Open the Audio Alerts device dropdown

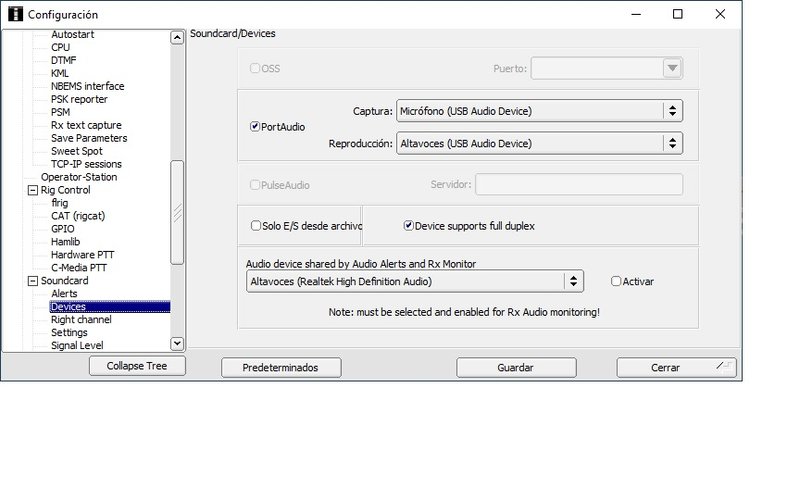coord(415,281)
